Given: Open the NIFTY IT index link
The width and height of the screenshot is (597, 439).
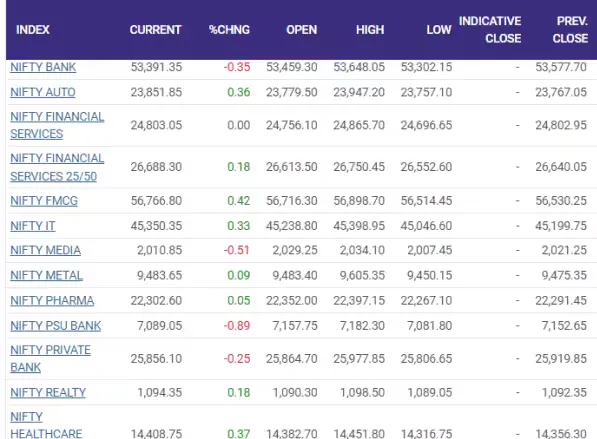Looking at the screenshot, I should click(33, 226).
